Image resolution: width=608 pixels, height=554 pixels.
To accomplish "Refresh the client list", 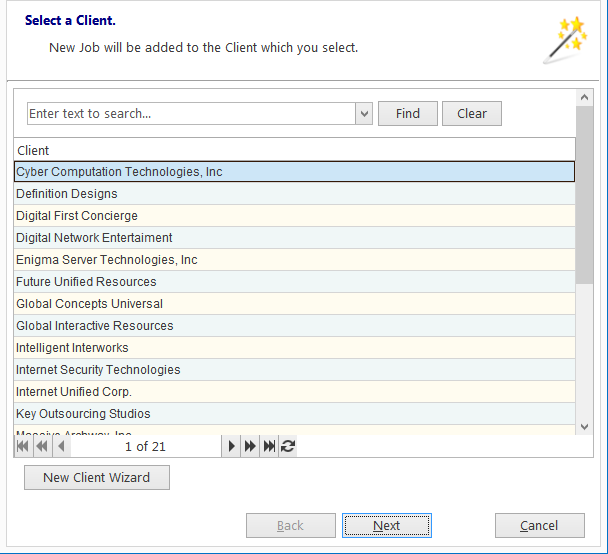I will [x=288, y=446].
